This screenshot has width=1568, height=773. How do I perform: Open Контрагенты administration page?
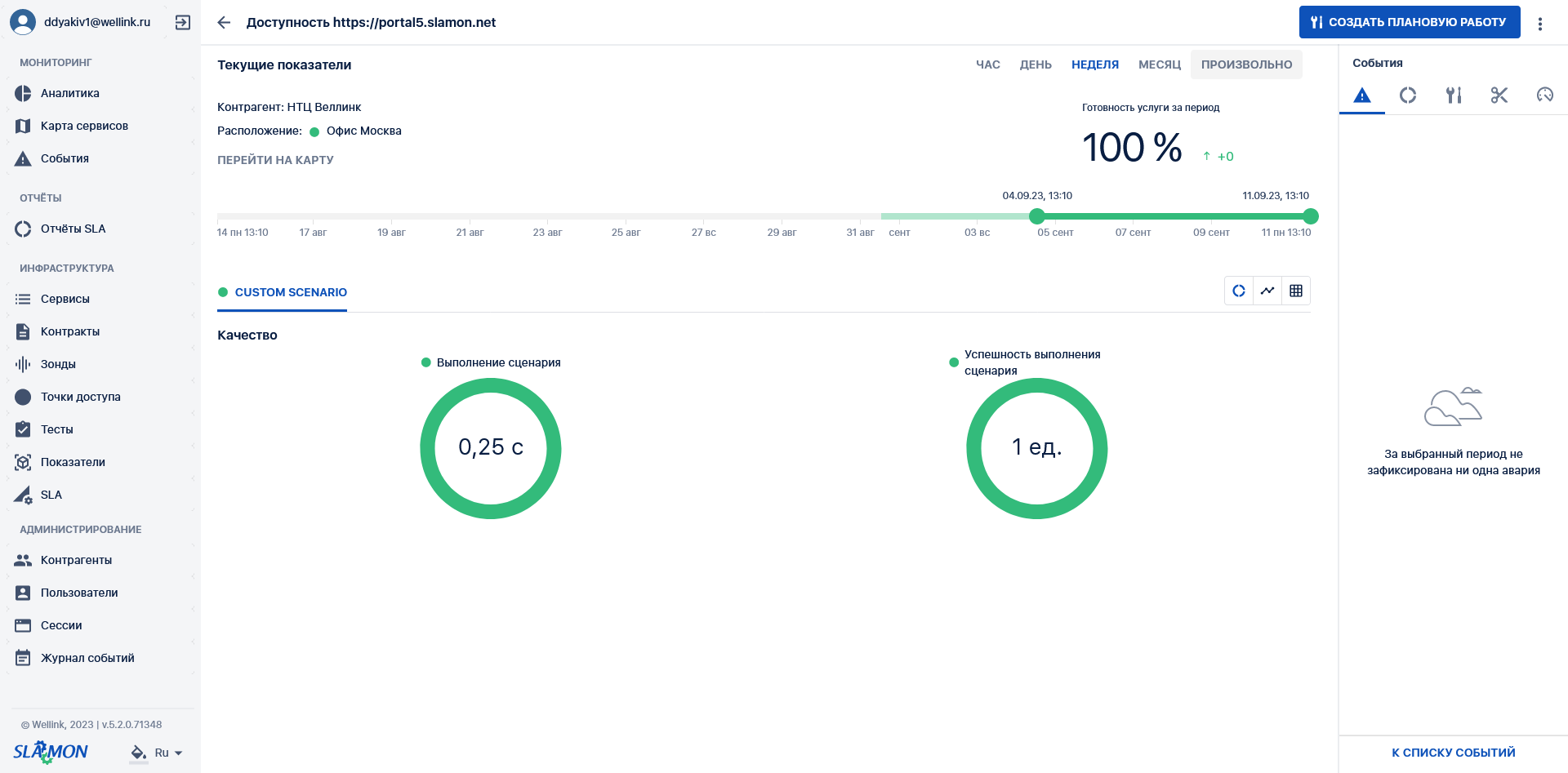pos(100,560)
